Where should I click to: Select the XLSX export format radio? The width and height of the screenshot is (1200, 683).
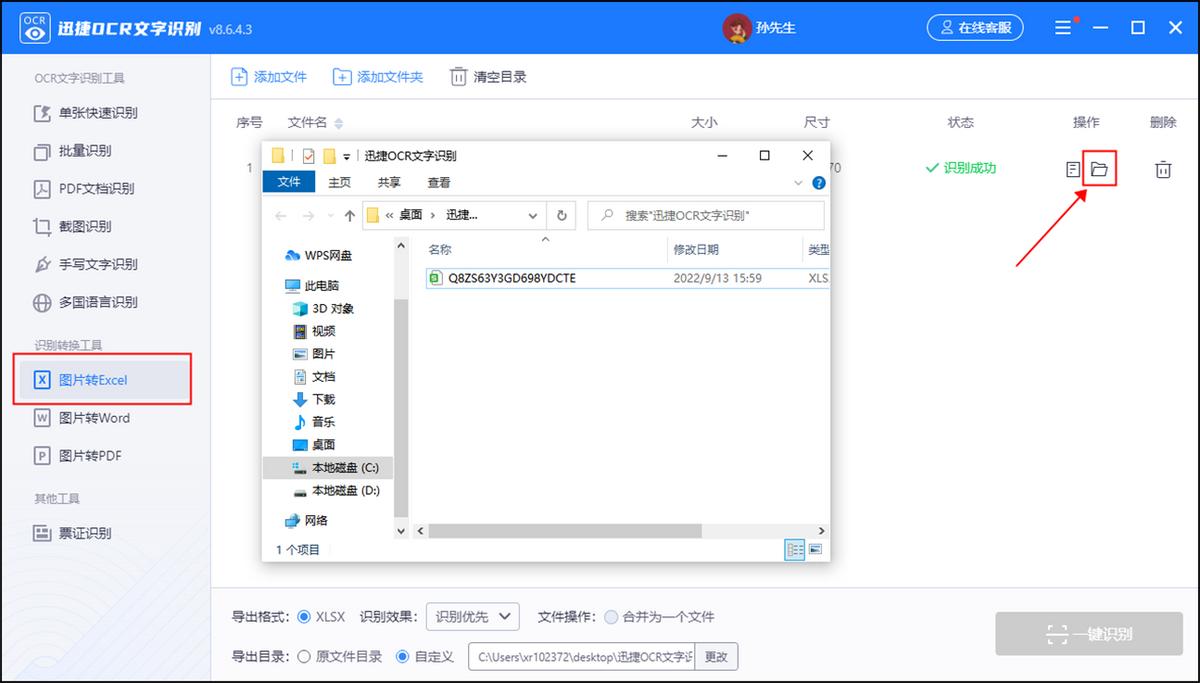point(307,617)
